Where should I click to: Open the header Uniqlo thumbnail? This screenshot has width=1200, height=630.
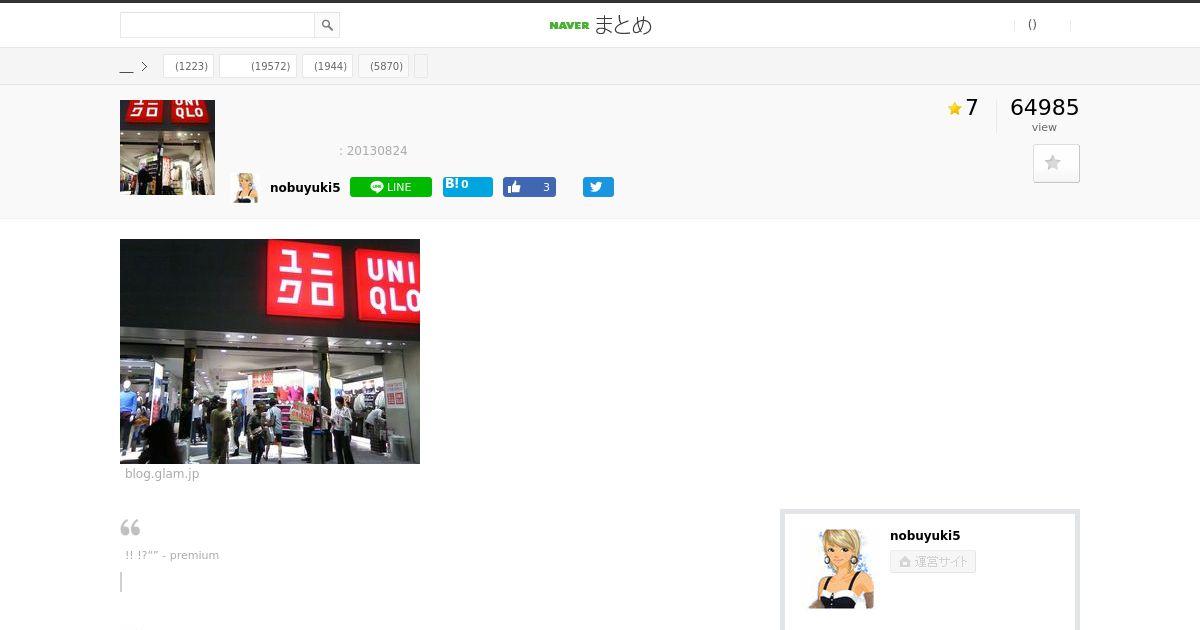[x=167, y=147]
